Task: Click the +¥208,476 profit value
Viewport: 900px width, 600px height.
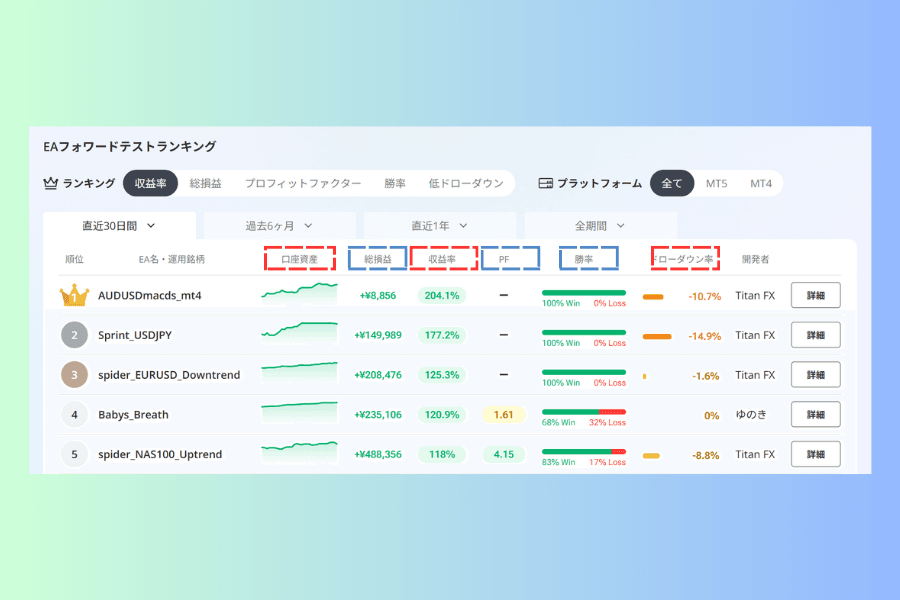Action: pyautogui.click(x=378, y=374)
